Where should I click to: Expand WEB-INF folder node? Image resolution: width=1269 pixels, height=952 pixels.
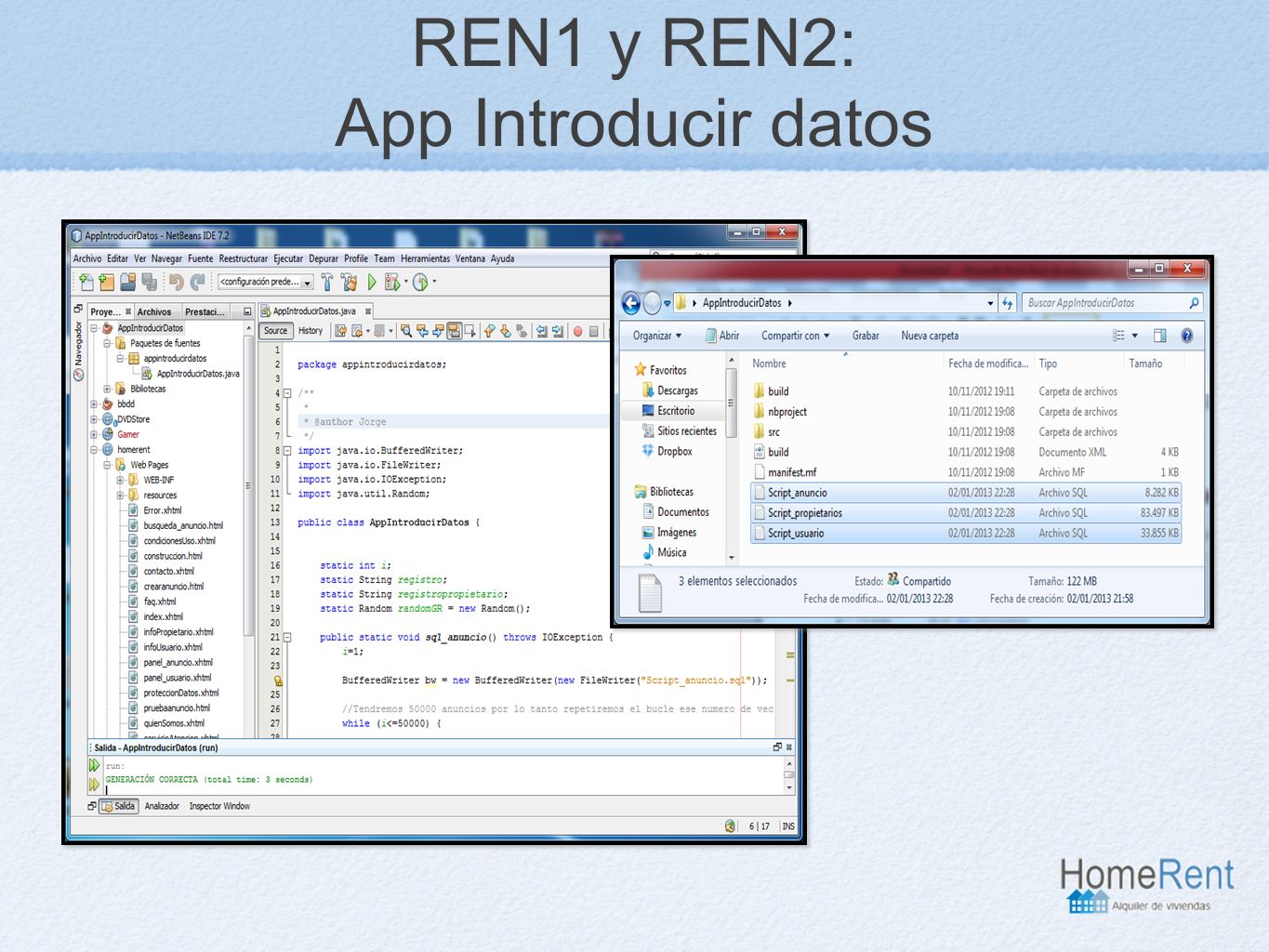120,481
